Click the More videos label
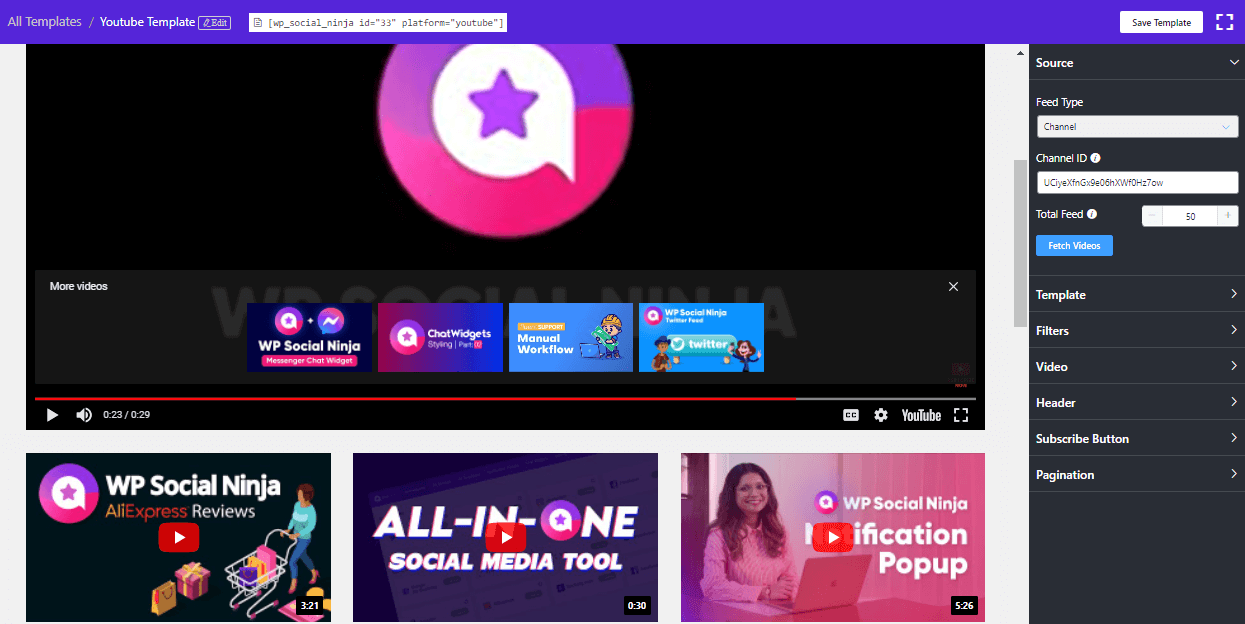The width and height of the screenshot is (1245, 624). [79, 286]
